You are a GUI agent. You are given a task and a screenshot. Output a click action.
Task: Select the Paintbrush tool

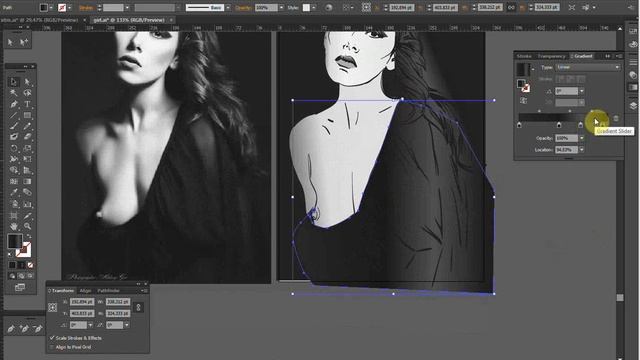pyautogui.click(x=13, y=127)
